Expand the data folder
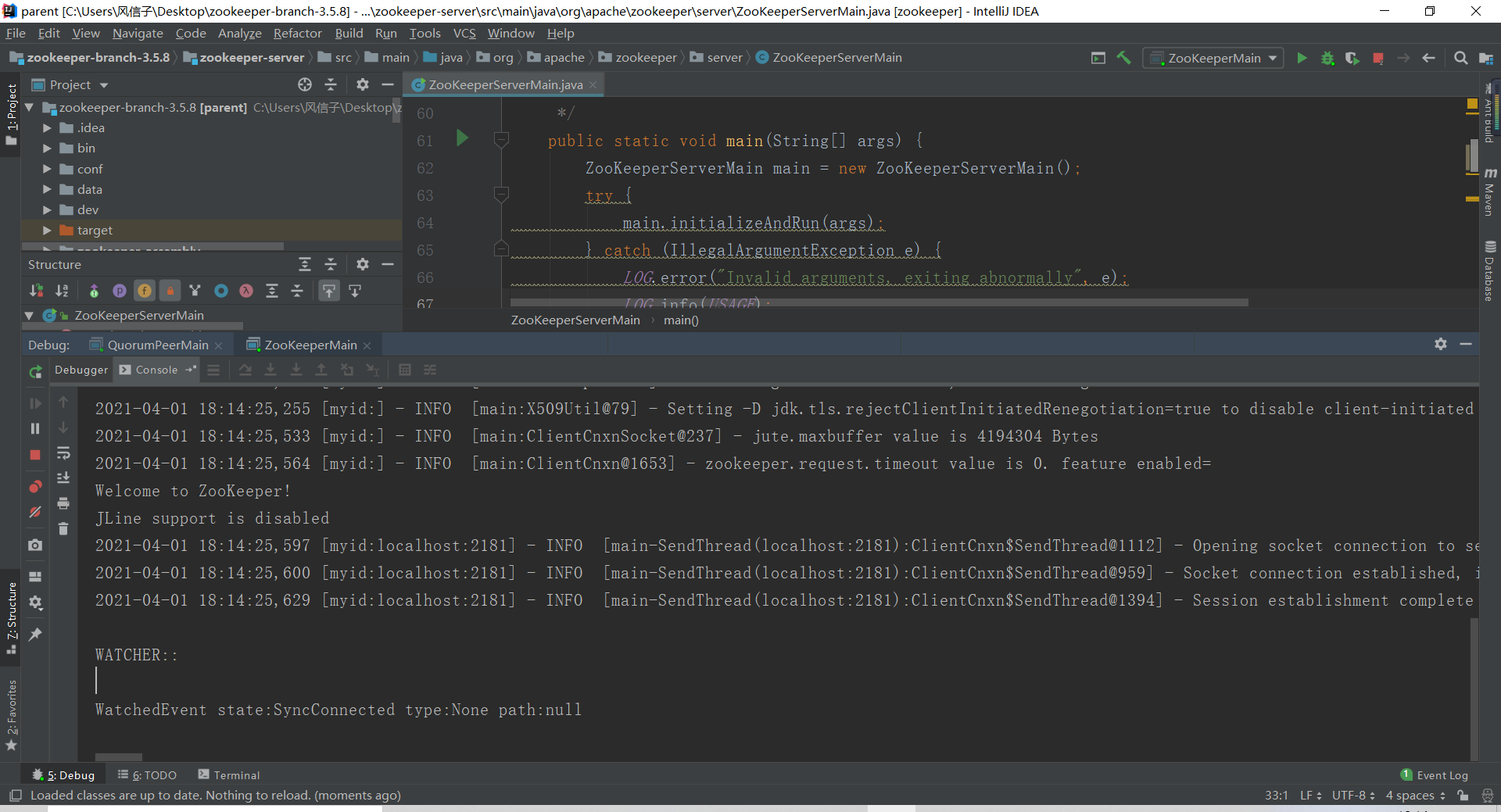 (x=47, y=189)
